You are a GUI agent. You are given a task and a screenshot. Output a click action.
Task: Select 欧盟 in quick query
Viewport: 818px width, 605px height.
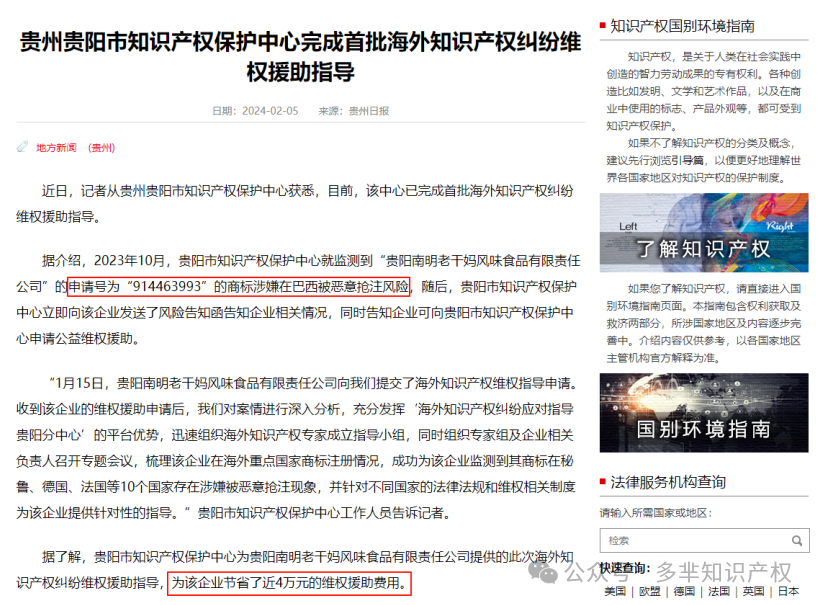pyautogui.click(x=649, y=591)
